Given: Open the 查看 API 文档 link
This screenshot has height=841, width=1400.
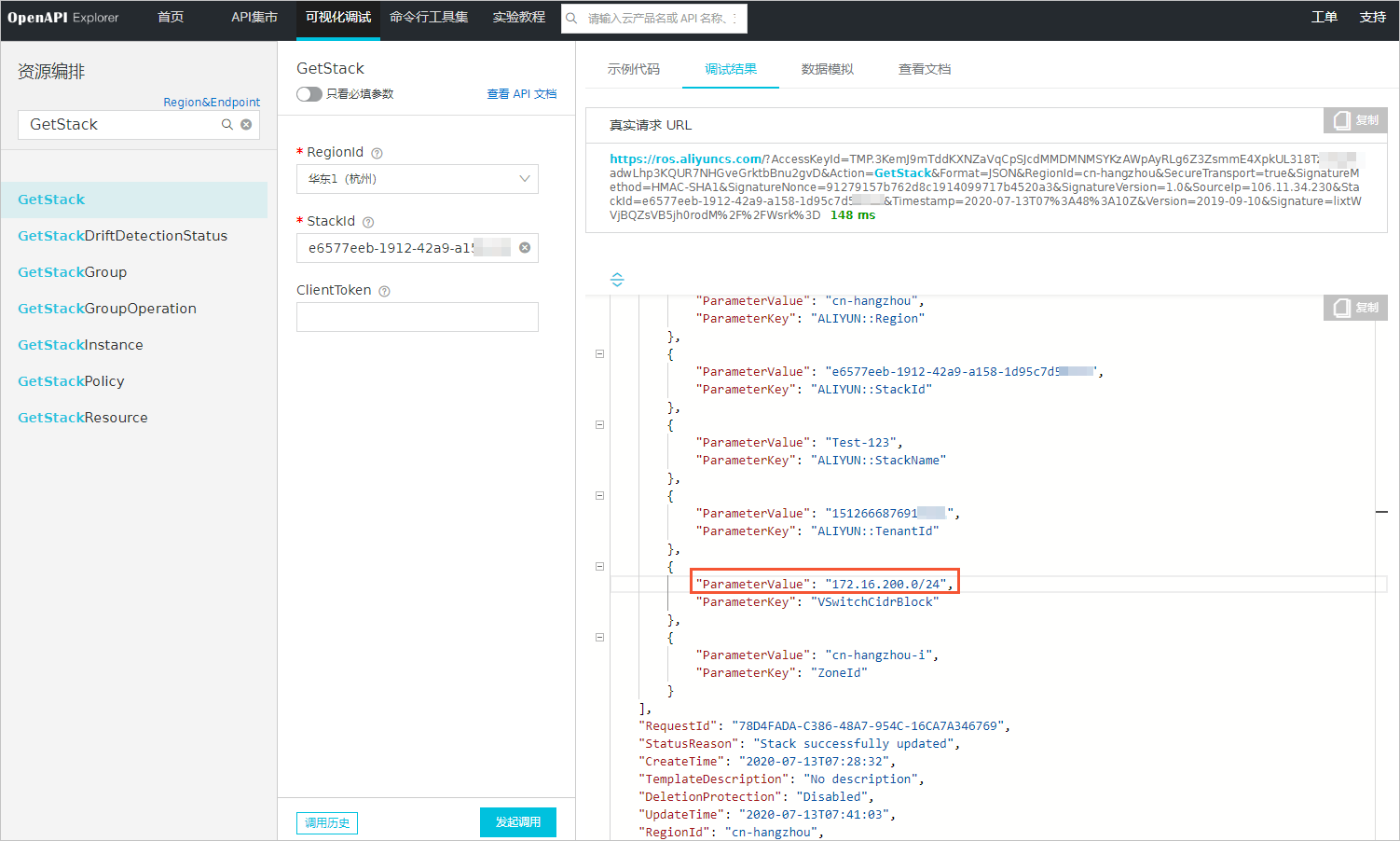Looking at the screenshot, I should tap(522, 94).
